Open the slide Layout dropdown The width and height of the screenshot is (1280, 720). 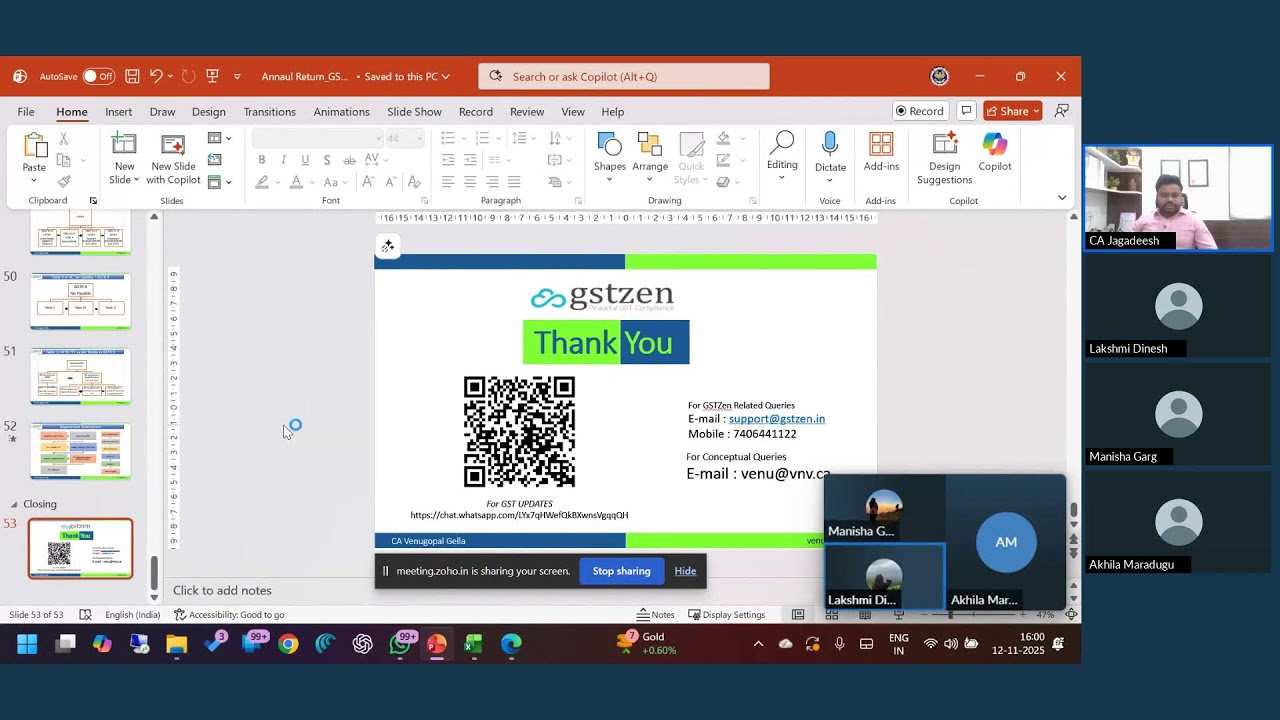pos(219,138)
